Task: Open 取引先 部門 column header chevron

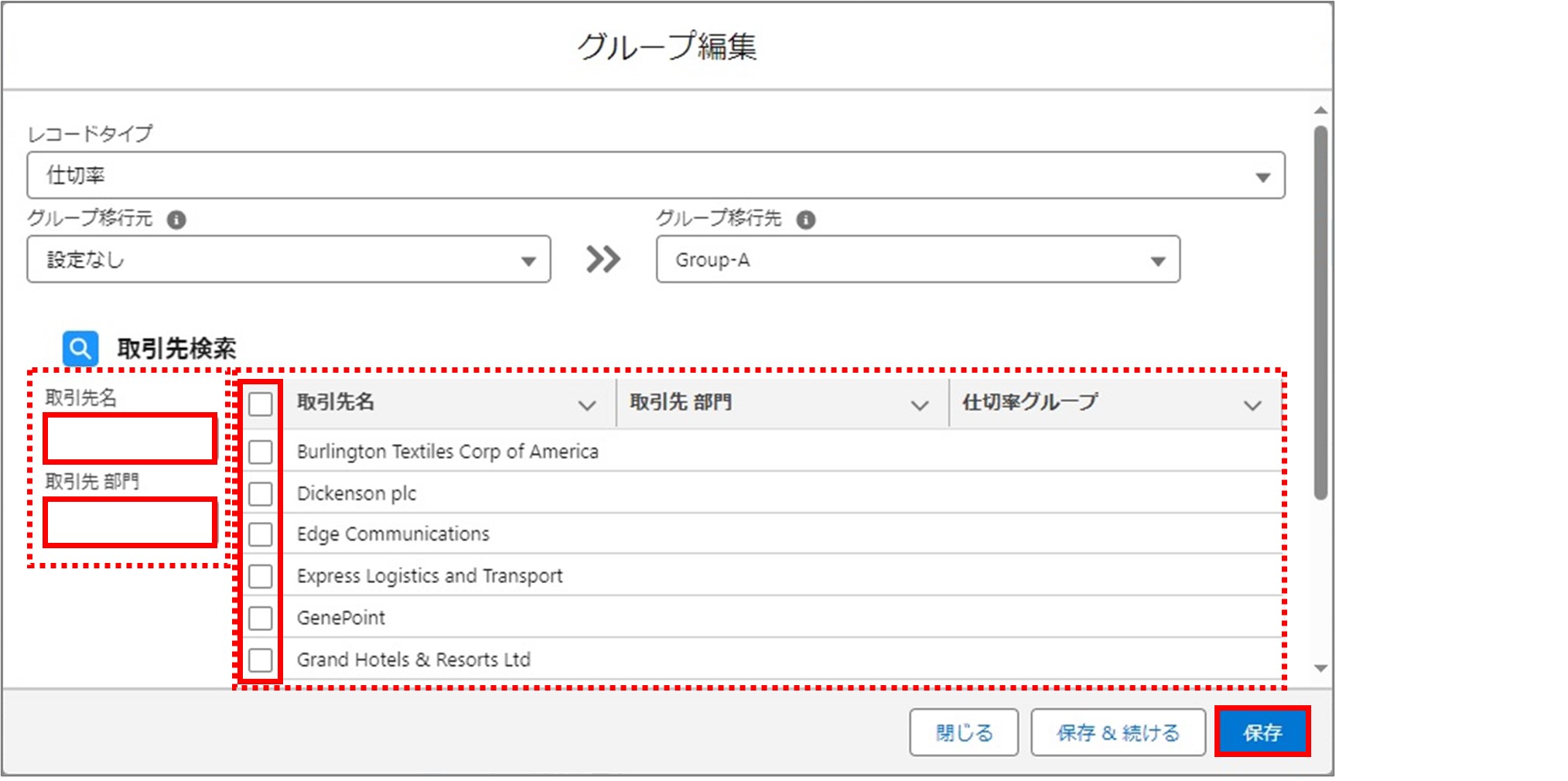Action: (919, 405)
